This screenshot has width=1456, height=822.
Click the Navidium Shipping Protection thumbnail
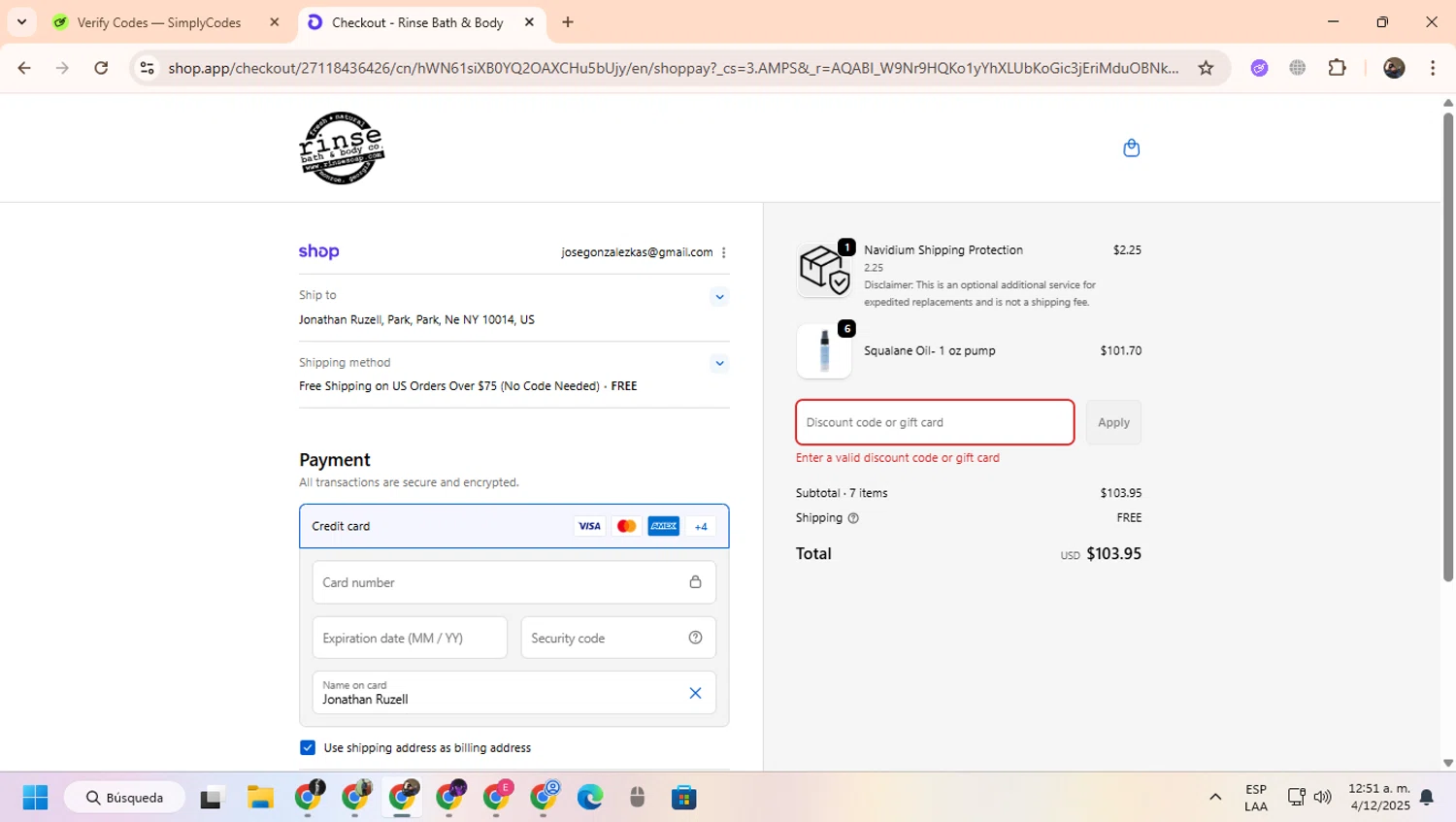[824, 269]
